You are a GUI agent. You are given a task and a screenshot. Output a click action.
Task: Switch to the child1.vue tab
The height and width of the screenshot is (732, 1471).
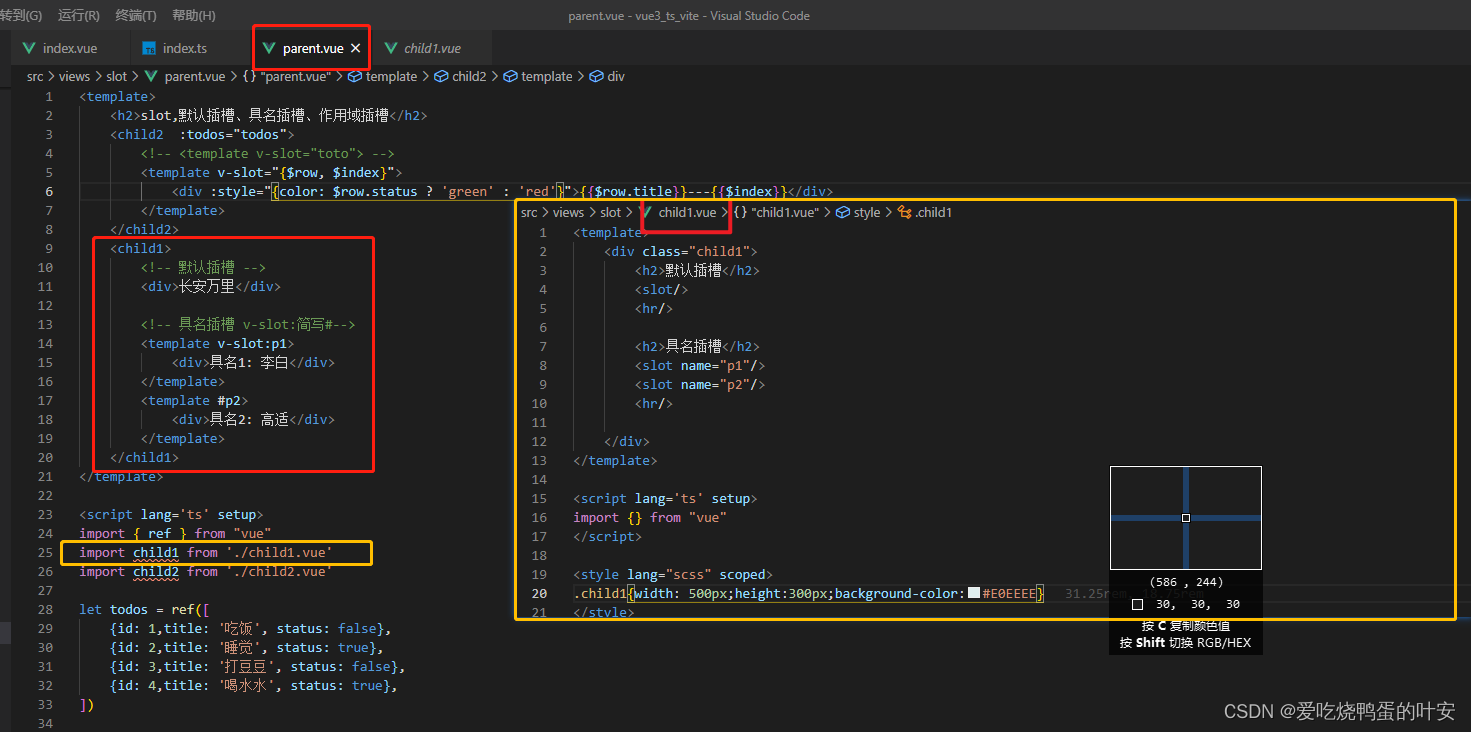click(x=432, y=48)
